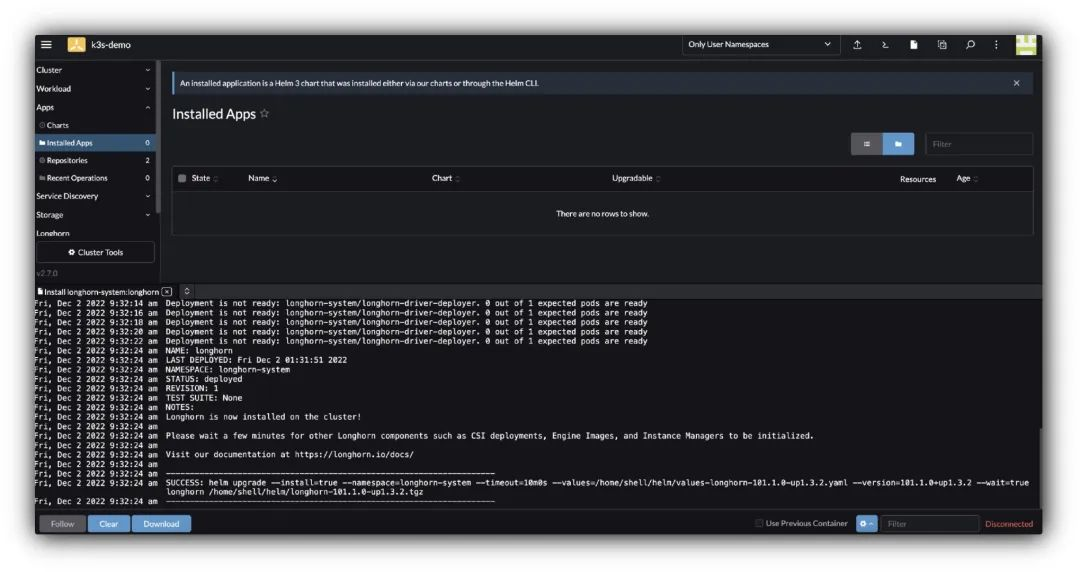Image resolution: width=1080 pixels, height=572 pixels.
Task: Select all rows checkbox in table header
Action: coord(182,178)
